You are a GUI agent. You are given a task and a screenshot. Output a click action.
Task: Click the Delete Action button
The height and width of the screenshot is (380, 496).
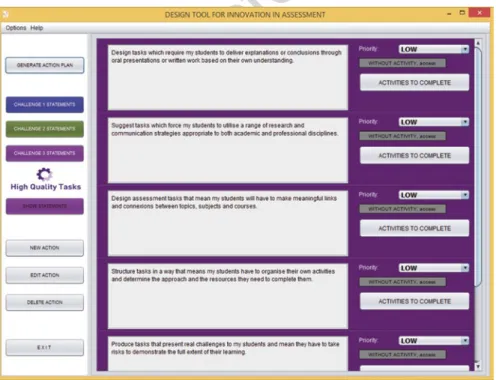(x=45, y=302)
